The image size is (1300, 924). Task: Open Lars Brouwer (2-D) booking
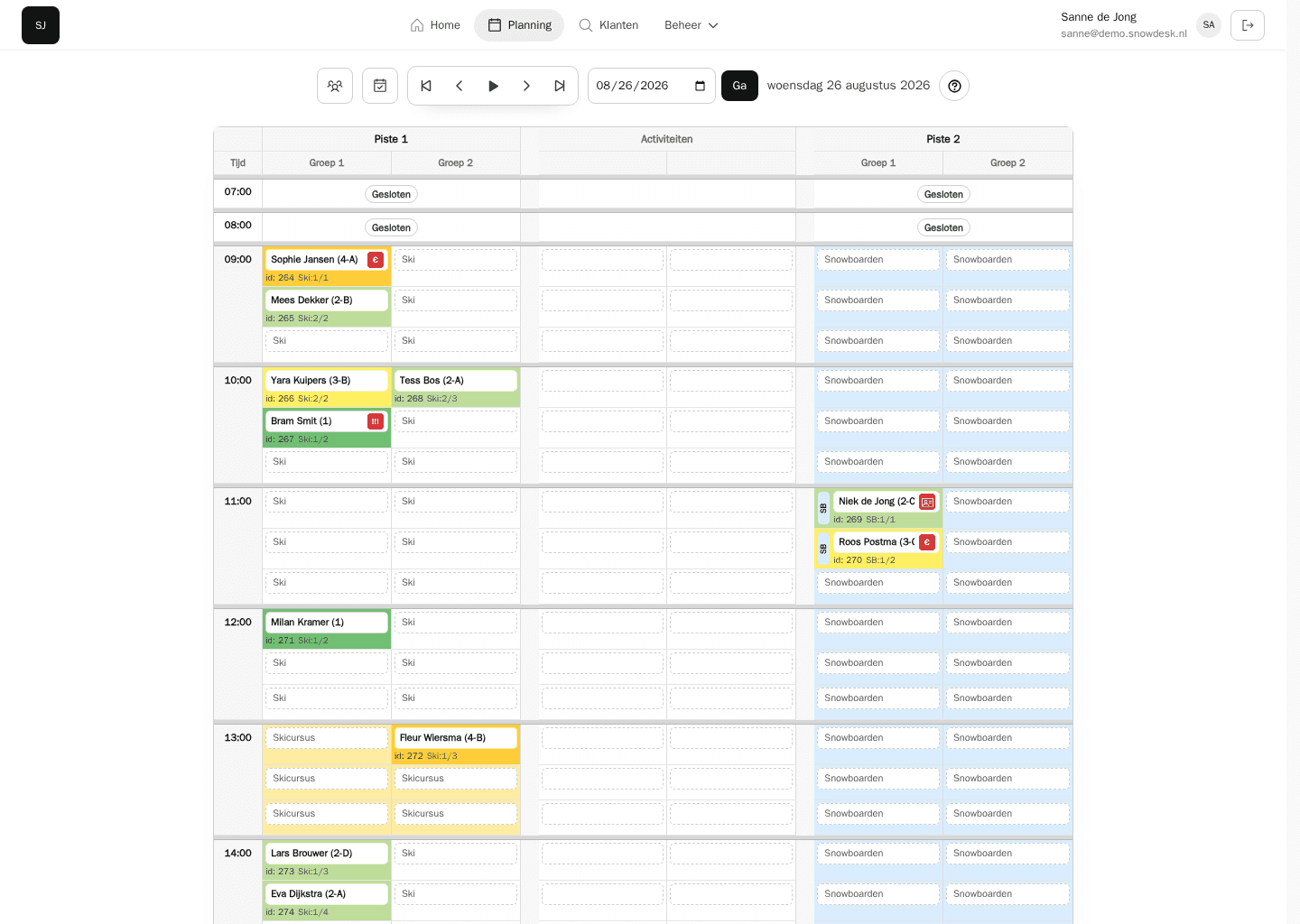click(327, 854)
